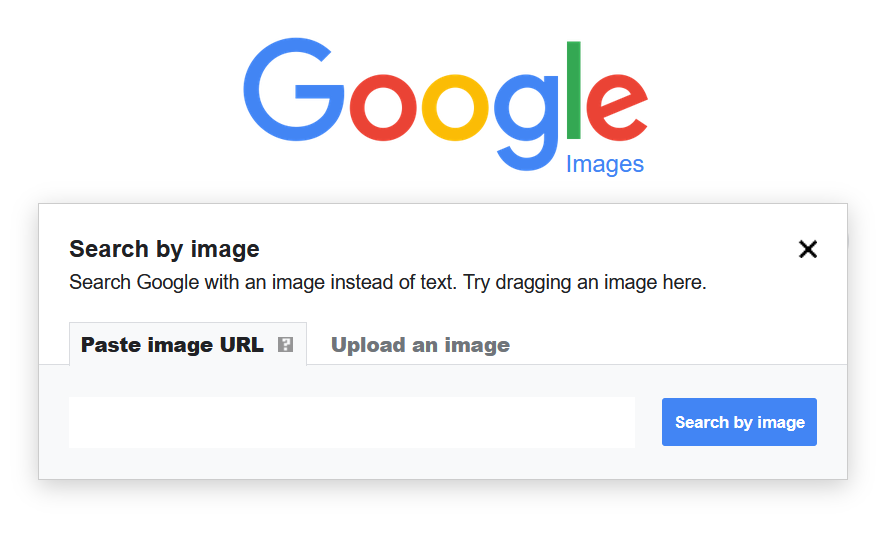Switch to the Upload an image tab

(420, 345)
